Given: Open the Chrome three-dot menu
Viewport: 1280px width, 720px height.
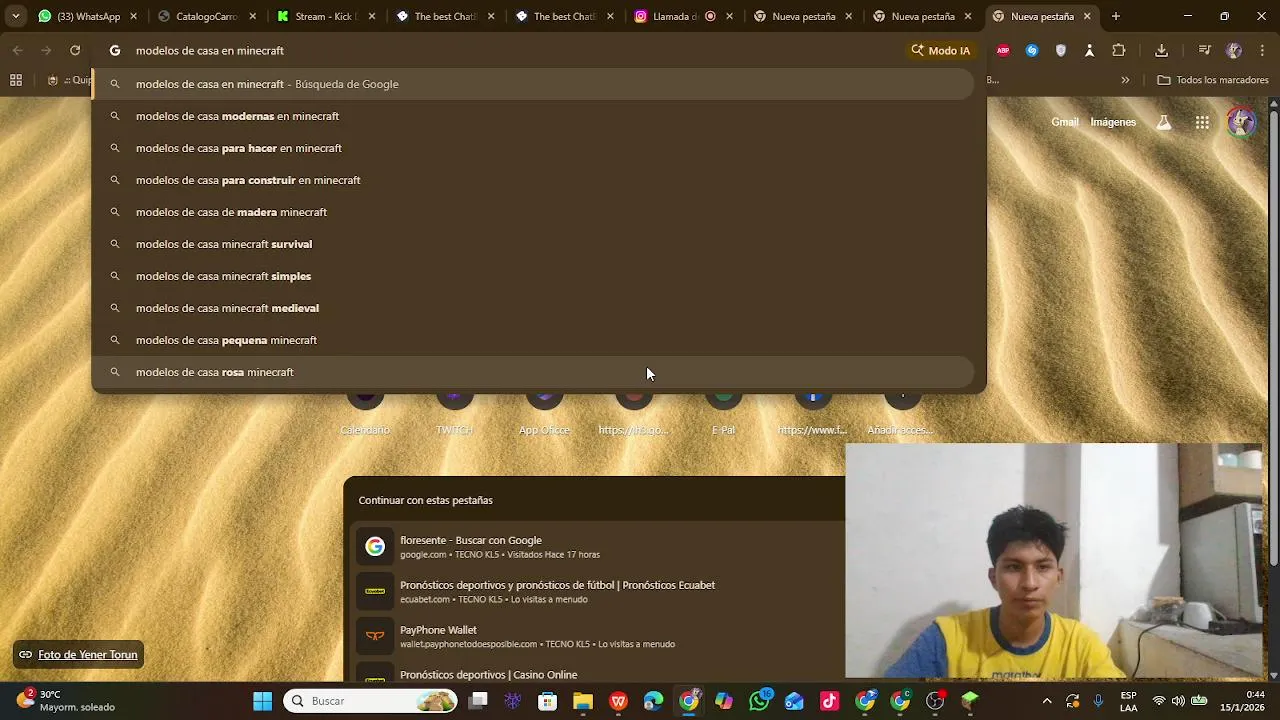Looking at the screenshot, I should pyautogui.click(x=1262, y=50).
